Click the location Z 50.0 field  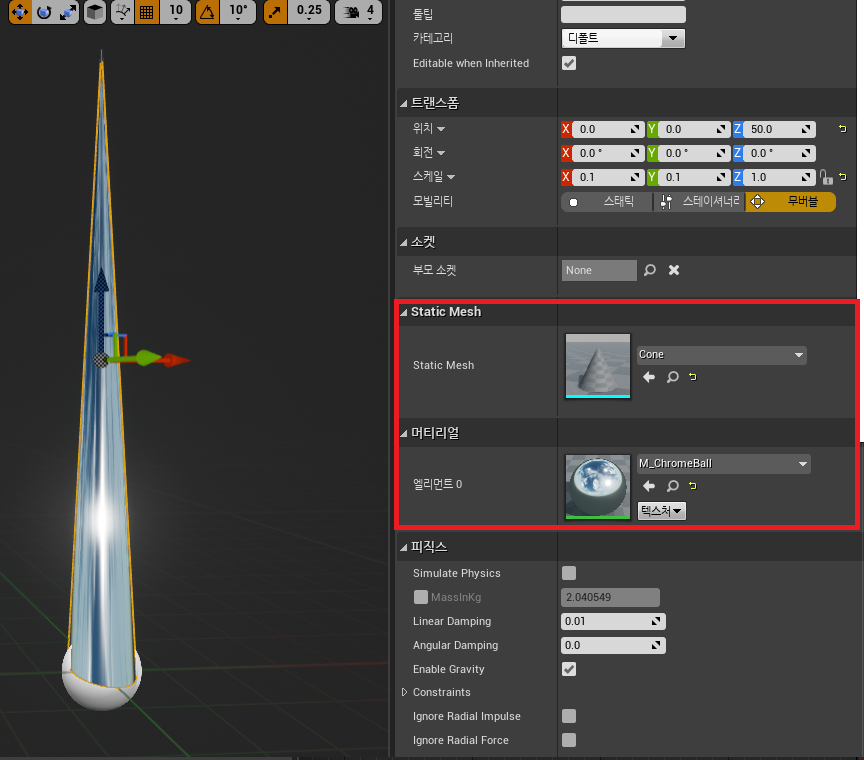pyautogui.click(x=779, y=129)
